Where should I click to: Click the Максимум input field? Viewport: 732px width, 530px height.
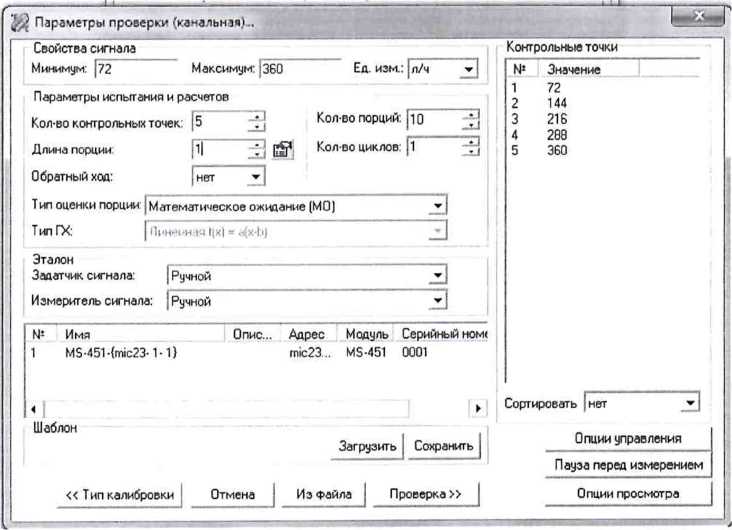pos(300,69)
